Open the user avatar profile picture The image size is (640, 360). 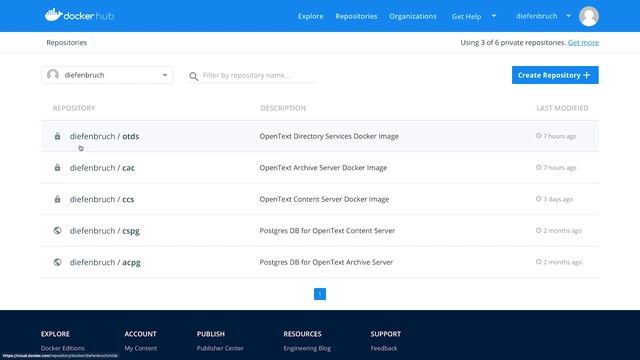click(589, 16)
